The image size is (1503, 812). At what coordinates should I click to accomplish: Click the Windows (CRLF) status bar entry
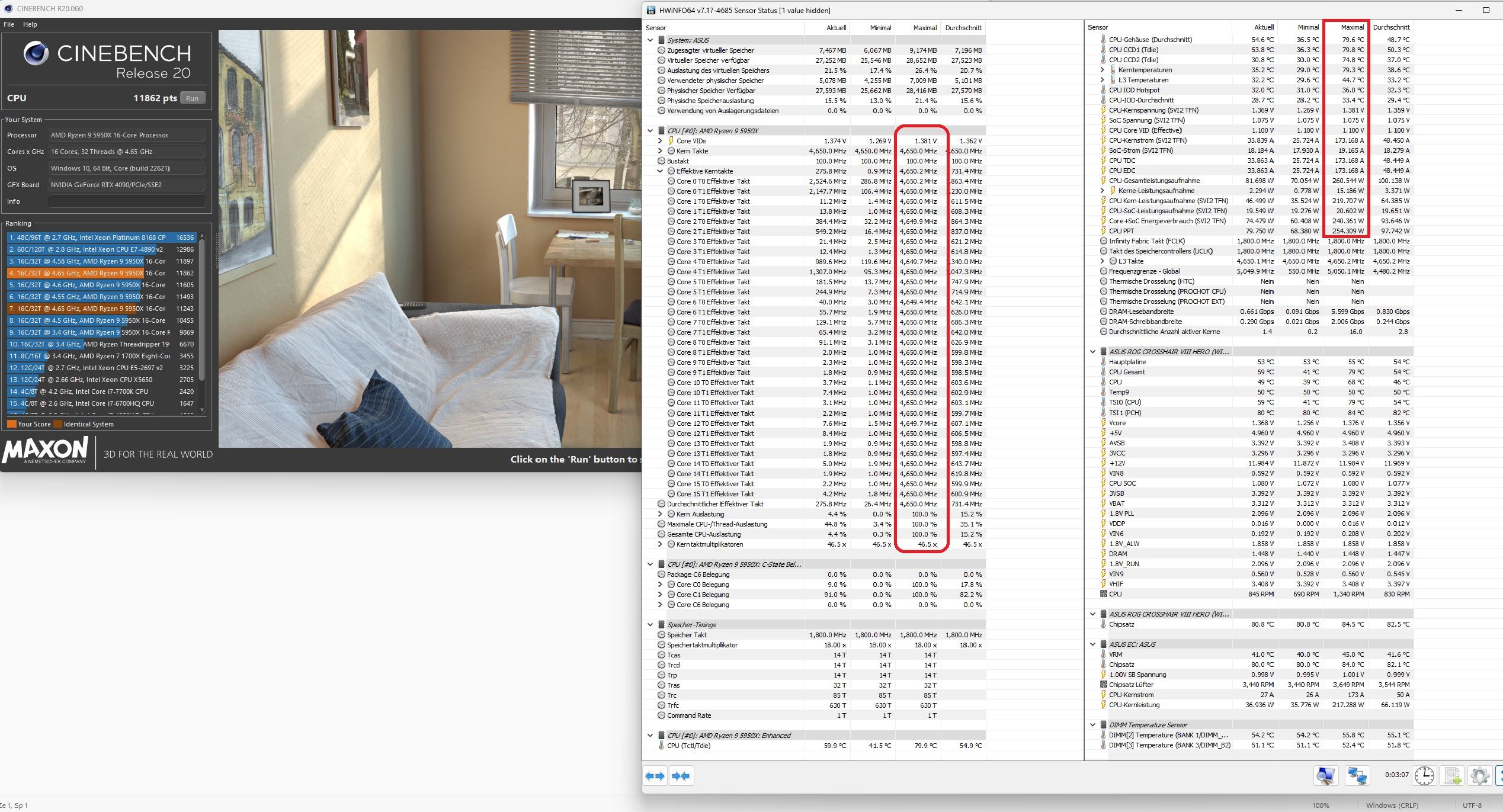pyautogui.click(x=1392, y=805)
